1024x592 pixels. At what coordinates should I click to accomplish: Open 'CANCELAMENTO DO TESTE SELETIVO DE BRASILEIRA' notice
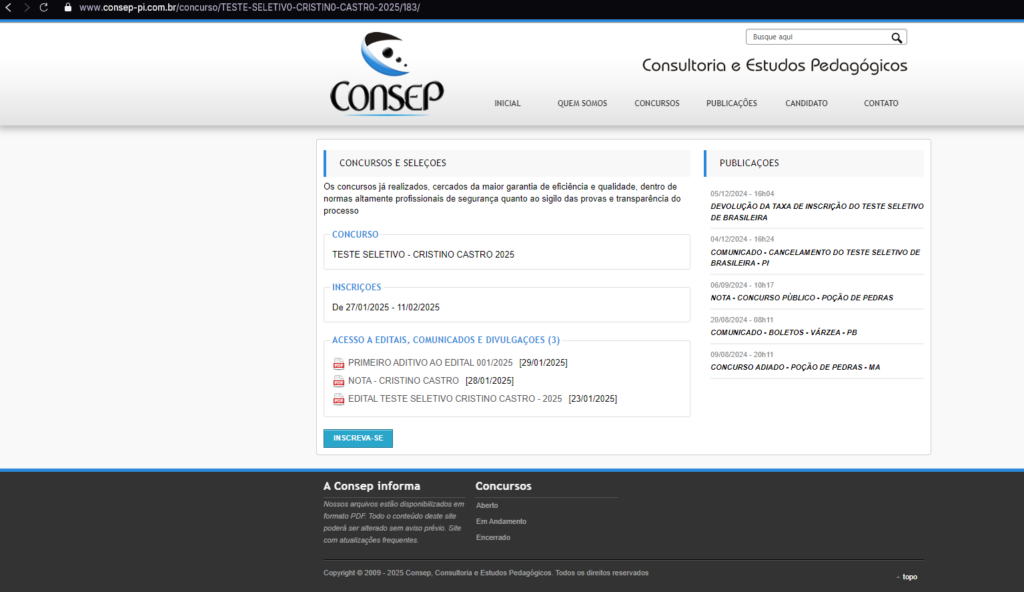pyautogui.click(x=815, y=257)
